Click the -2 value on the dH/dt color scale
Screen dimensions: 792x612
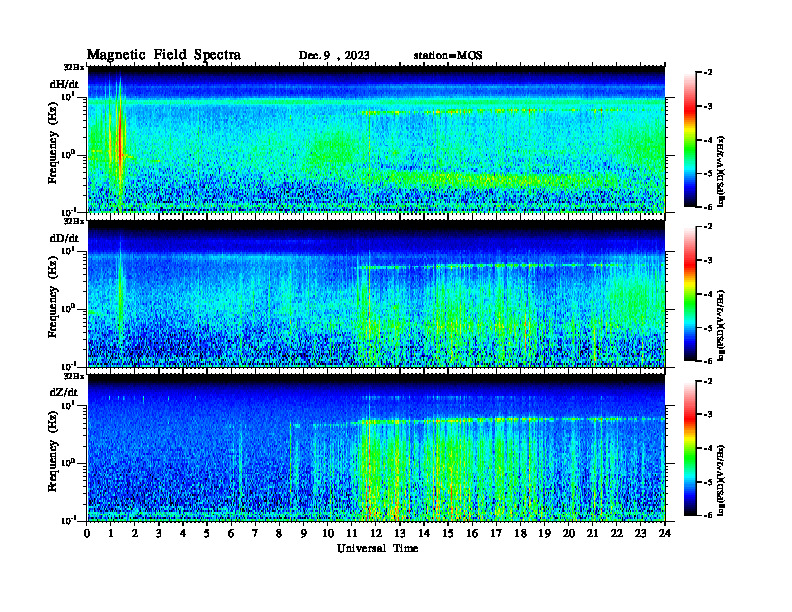708,73
